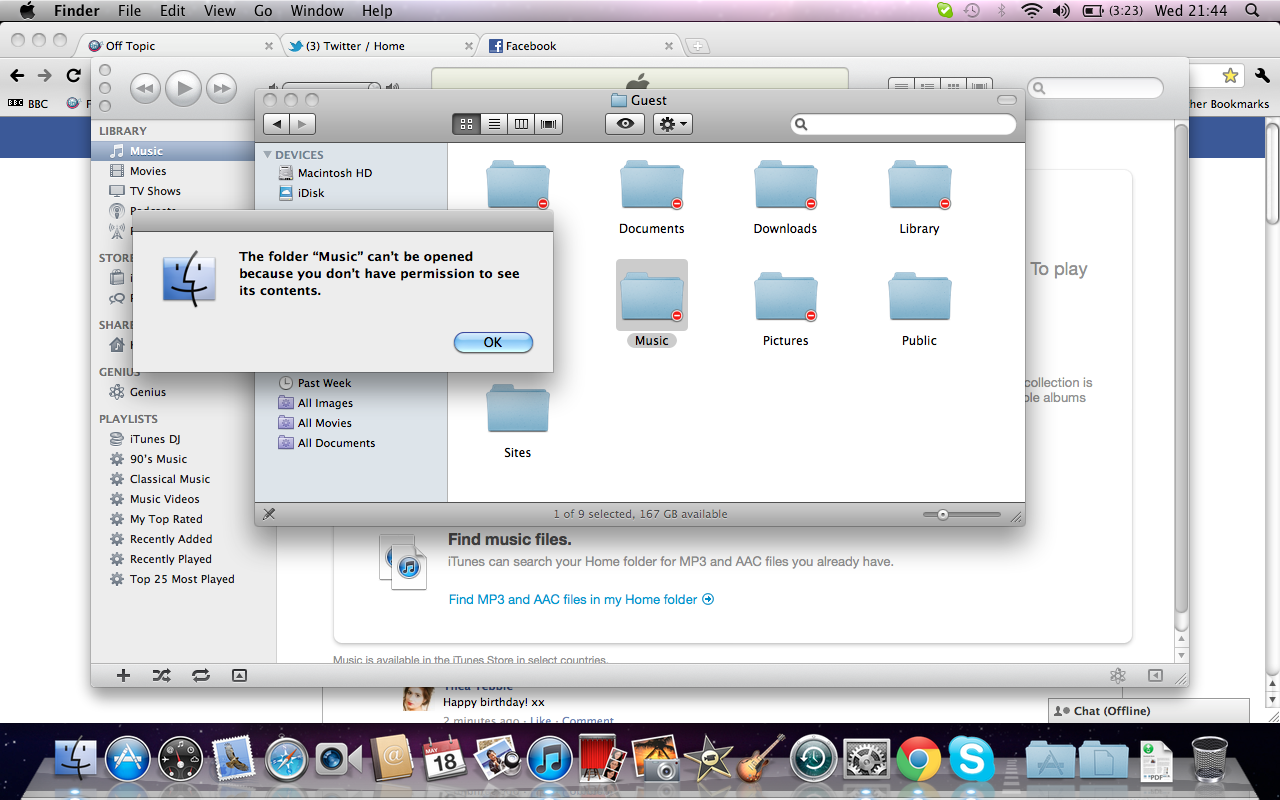Switch Finder window to icon view
This screenshot has width=1280, height=800.
pyautogui.click(x=466, y=124)
